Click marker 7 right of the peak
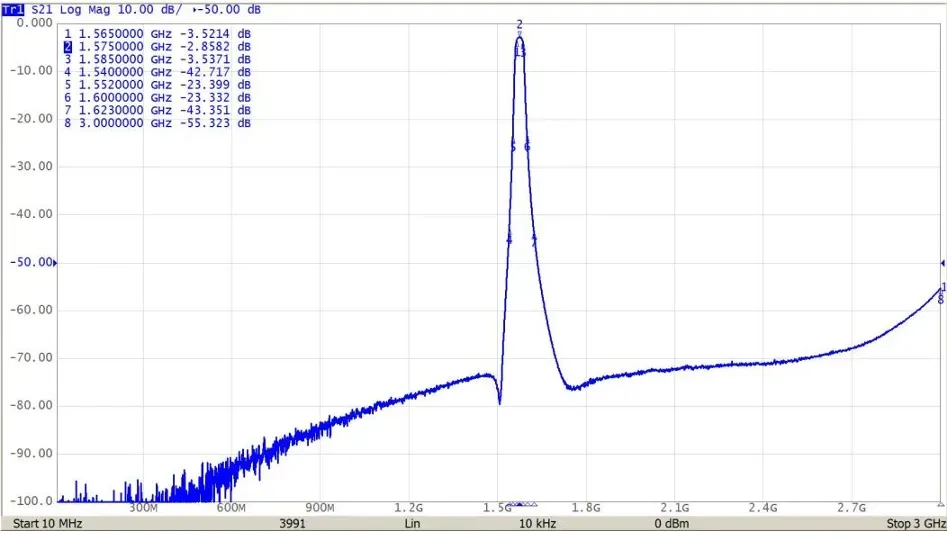947x535 pixels. tap(534, 240)
